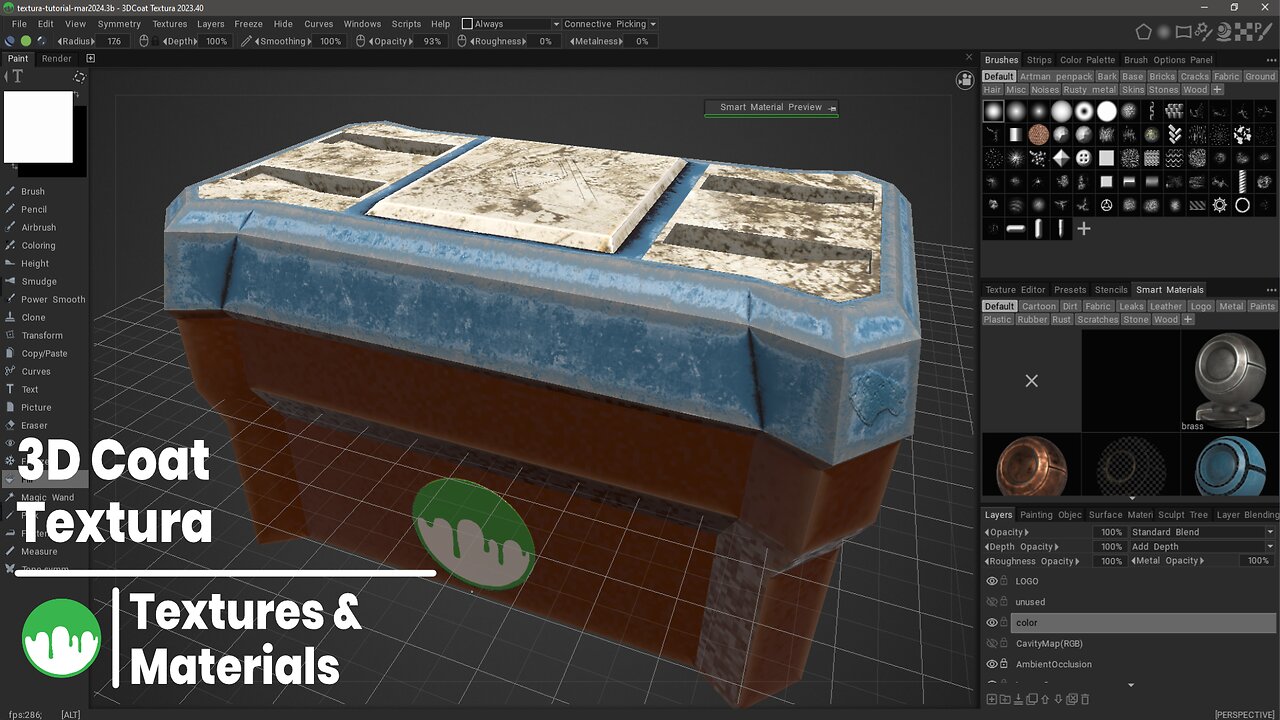Select the Brush tool in left panel
The image size is (1280, 720).
coord(33,191)
